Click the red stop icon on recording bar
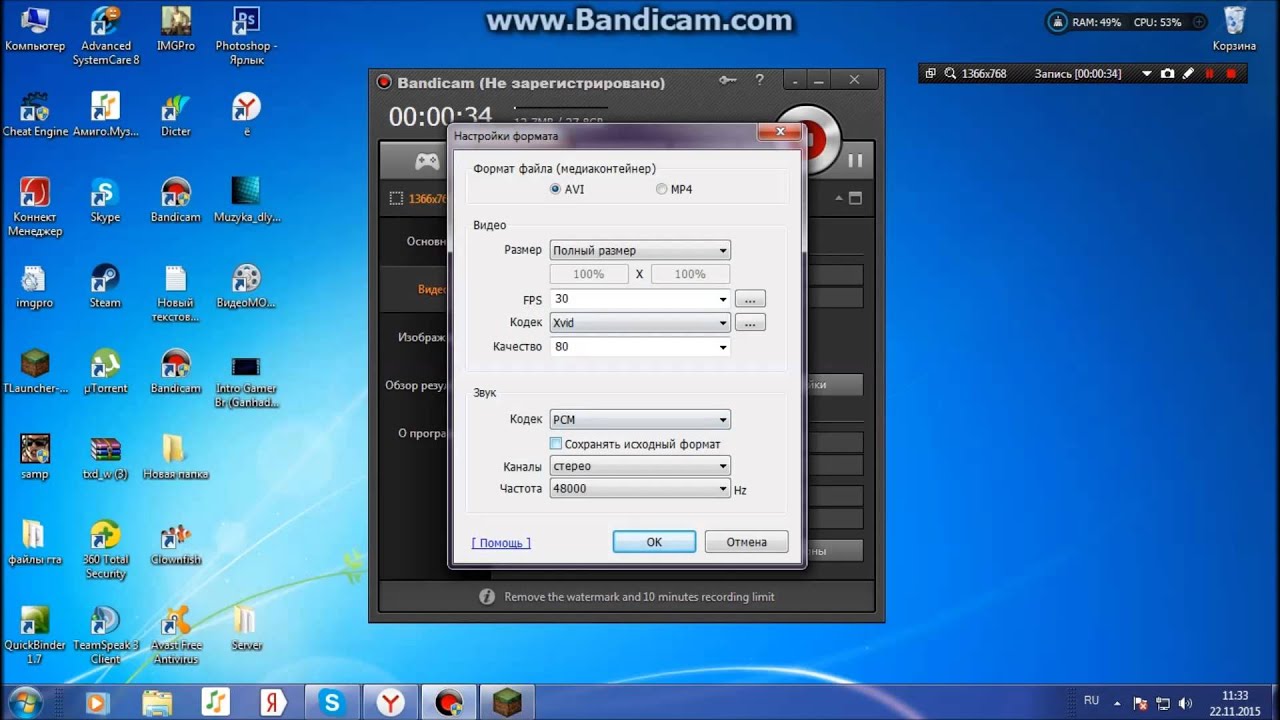Image resolution: width=1280 pixels, height=720 pixels. (1231, 73)
